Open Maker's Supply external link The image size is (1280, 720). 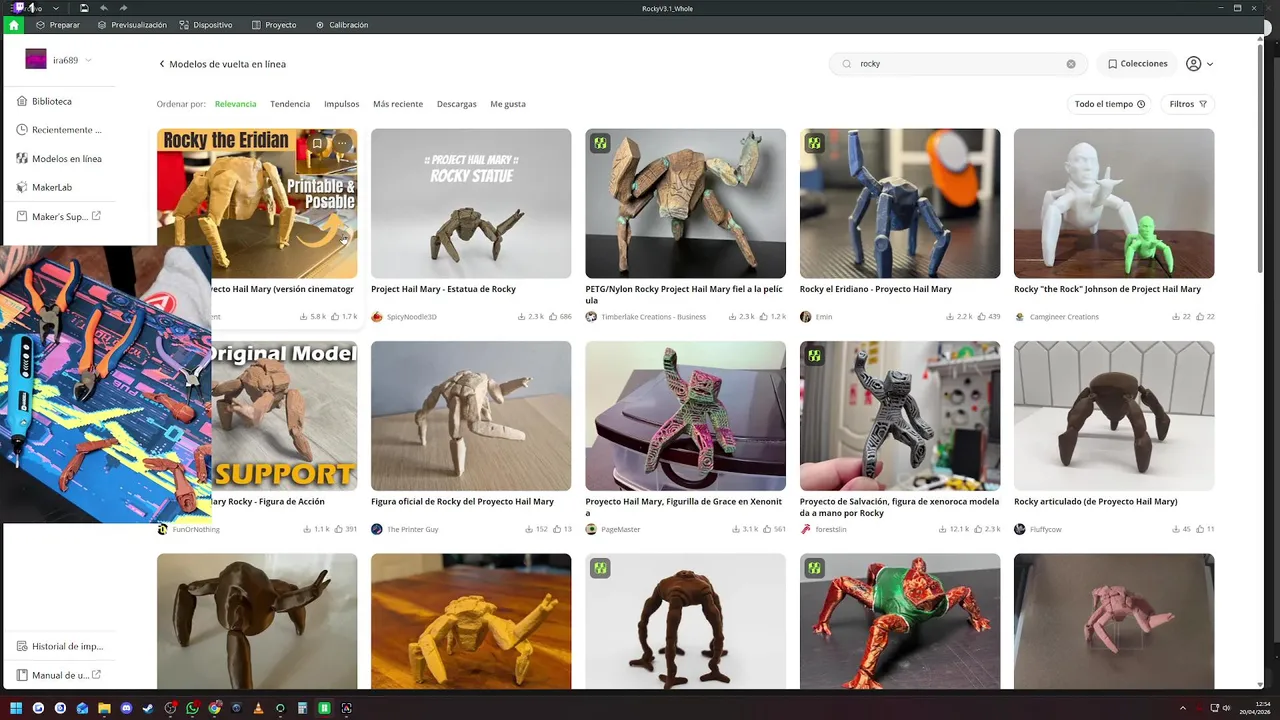(60, 216)
